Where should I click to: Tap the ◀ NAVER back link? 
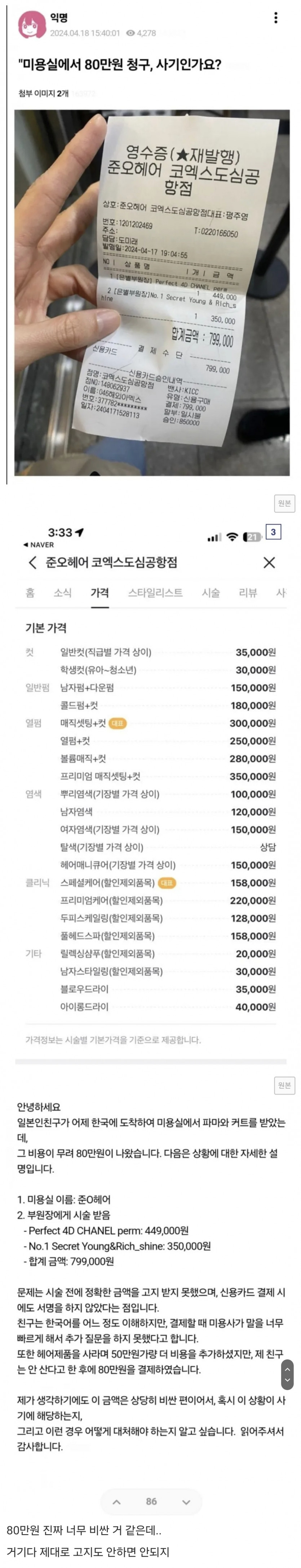(38, 545)
